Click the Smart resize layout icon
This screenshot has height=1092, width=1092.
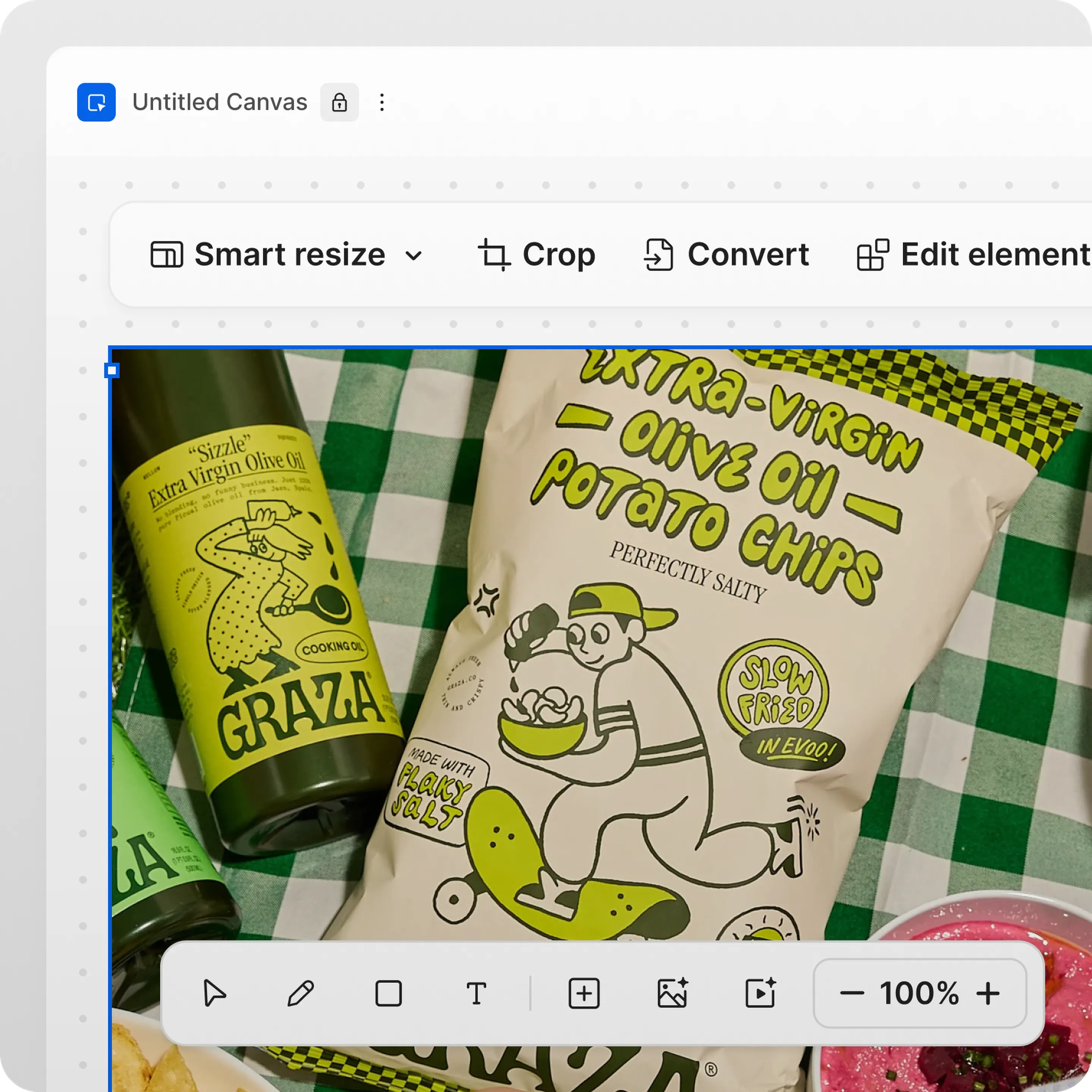(166, 254)
